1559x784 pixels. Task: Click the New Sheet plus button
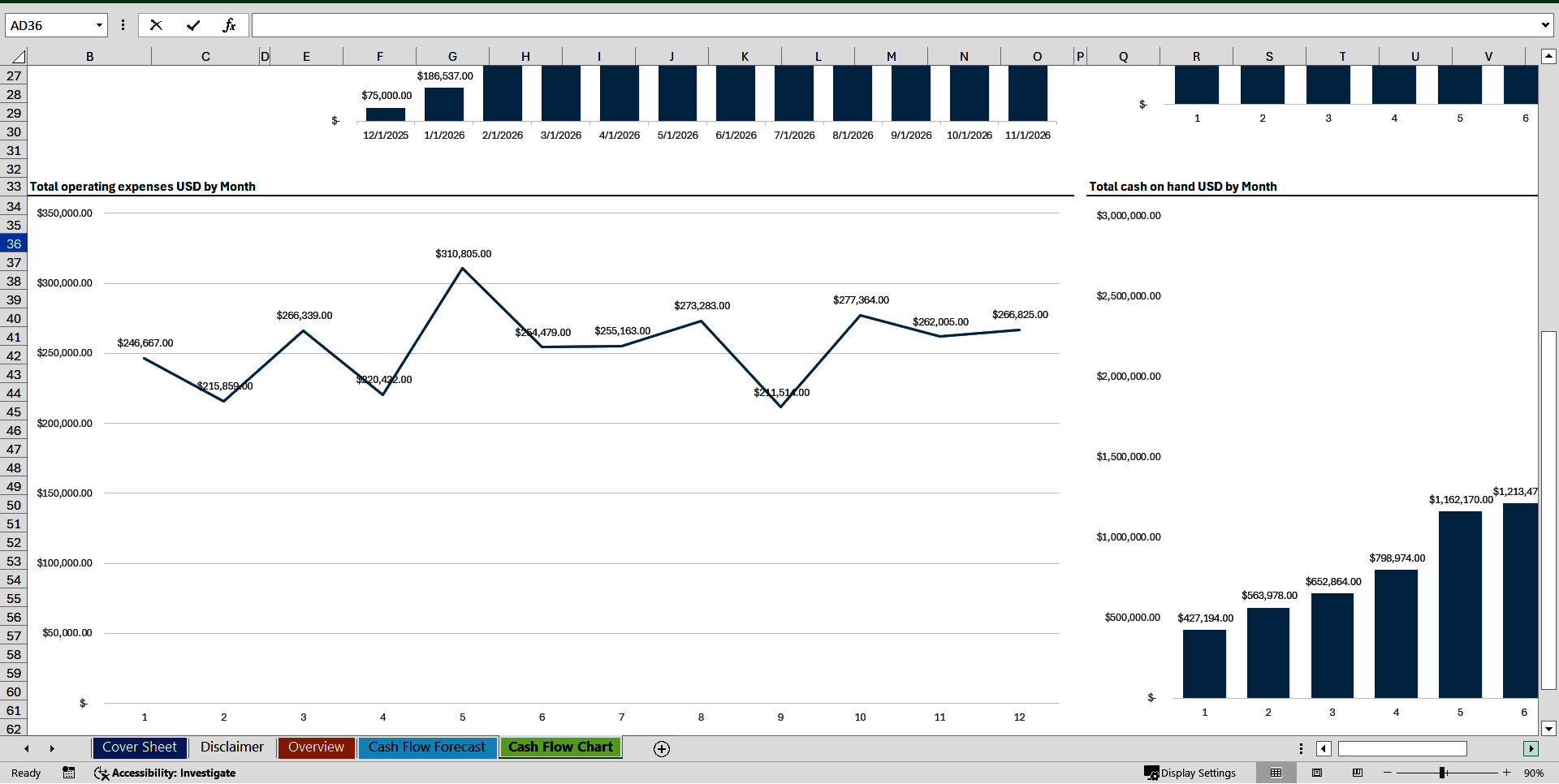coord(661,748)
